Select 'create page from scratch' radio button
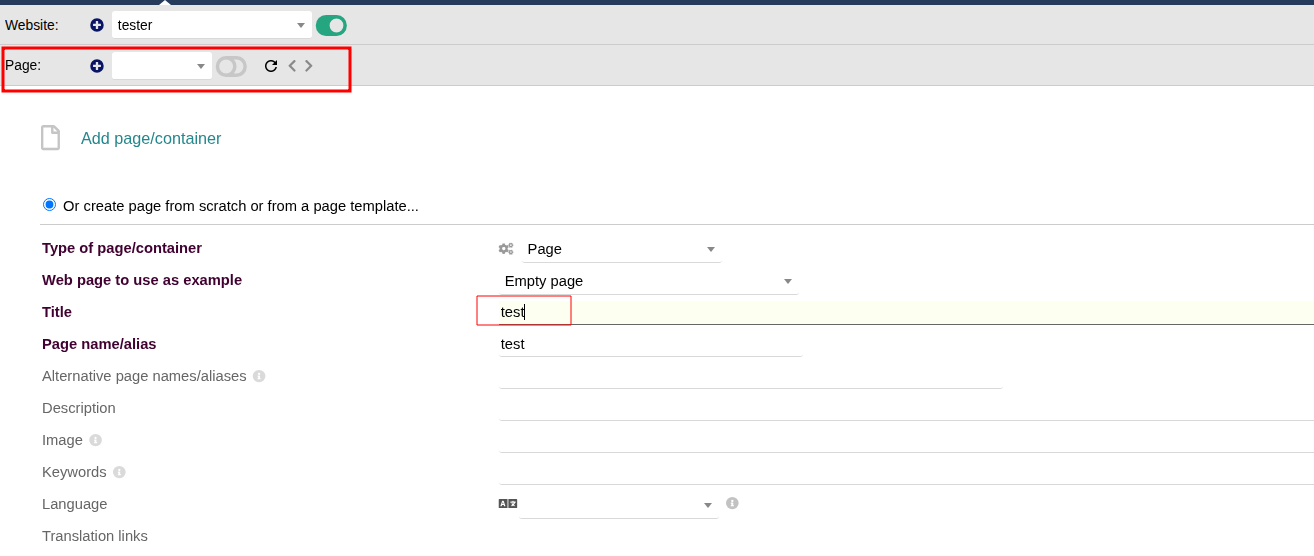The width and height of the screenshot is (1314, 556). (50, 205)
